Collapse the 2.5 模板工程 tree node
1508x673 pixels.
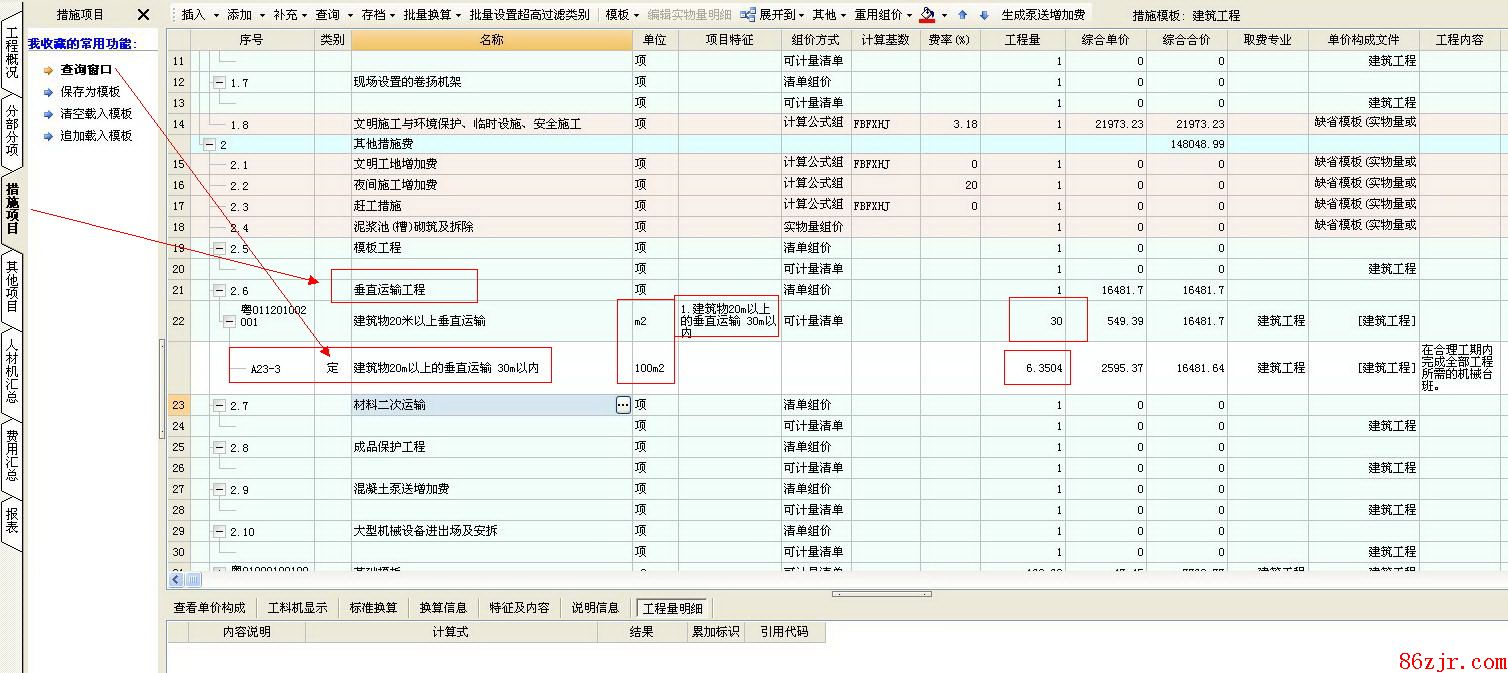pyautogui.click(x=219, y=248)
